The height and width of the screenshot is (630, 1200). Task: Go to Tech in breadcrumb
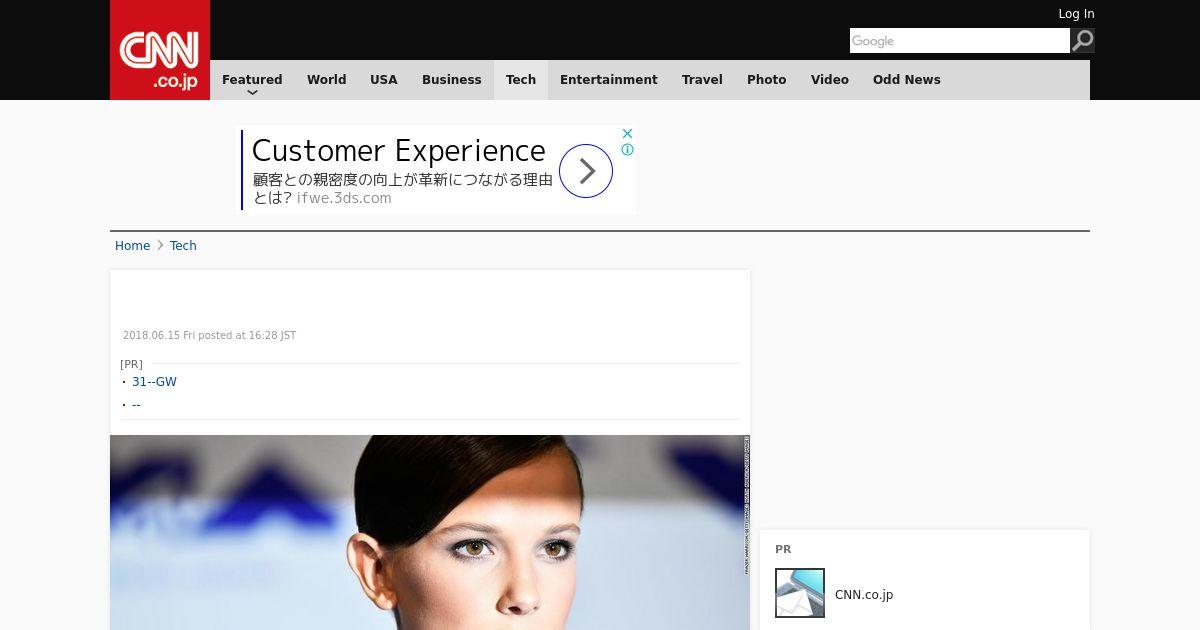(x=183, y=246)
